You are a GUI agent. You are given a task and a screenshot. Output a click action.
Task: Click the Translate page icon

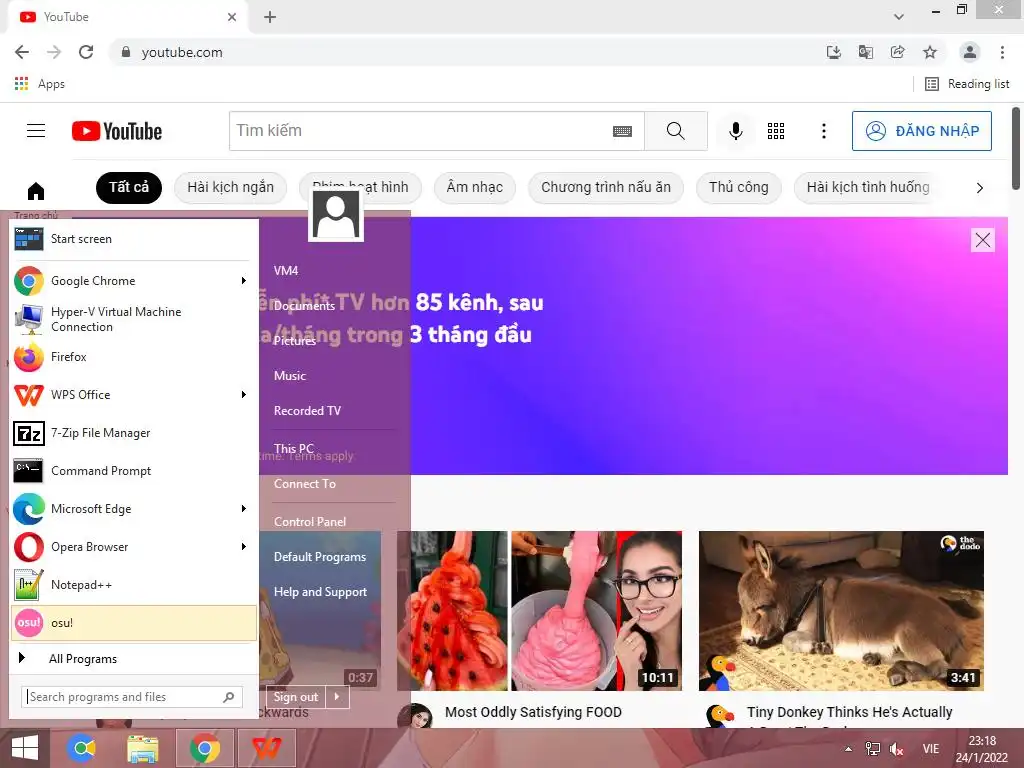click(x=866, y=52)
